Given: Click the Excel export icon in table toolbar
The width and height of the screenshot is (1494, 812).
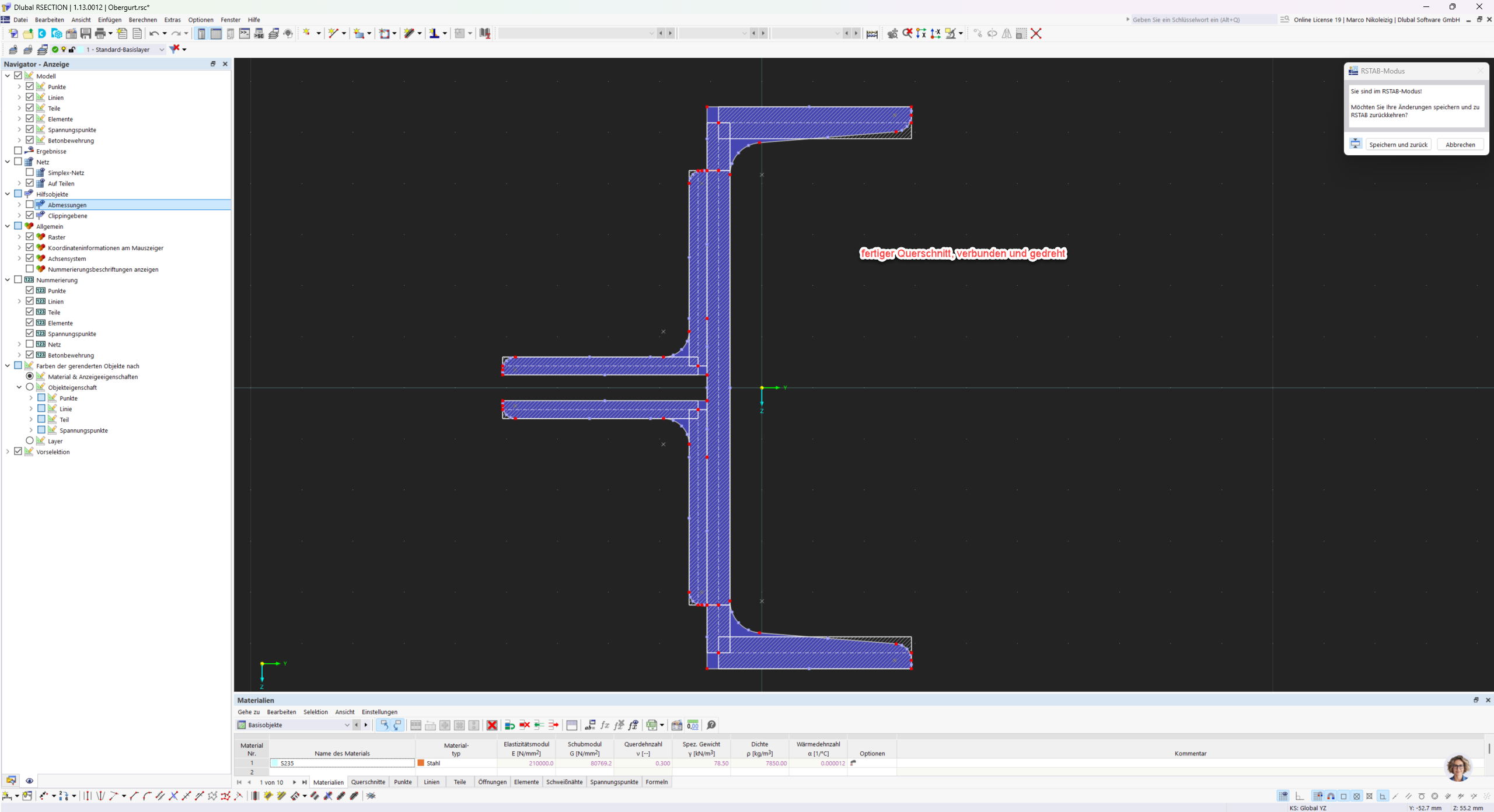Looking at the screenshot, I should [652, 725].
